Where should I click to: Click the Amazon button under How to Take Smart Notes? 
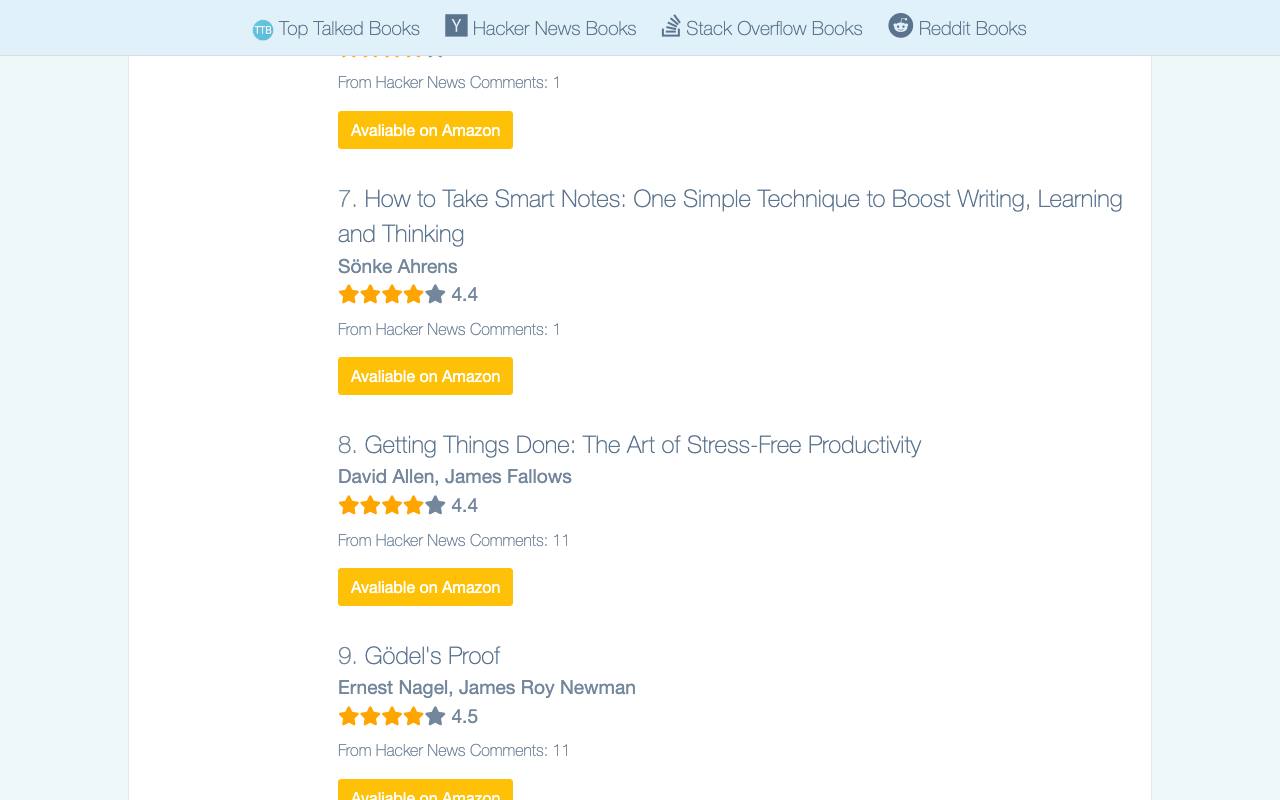425,376
